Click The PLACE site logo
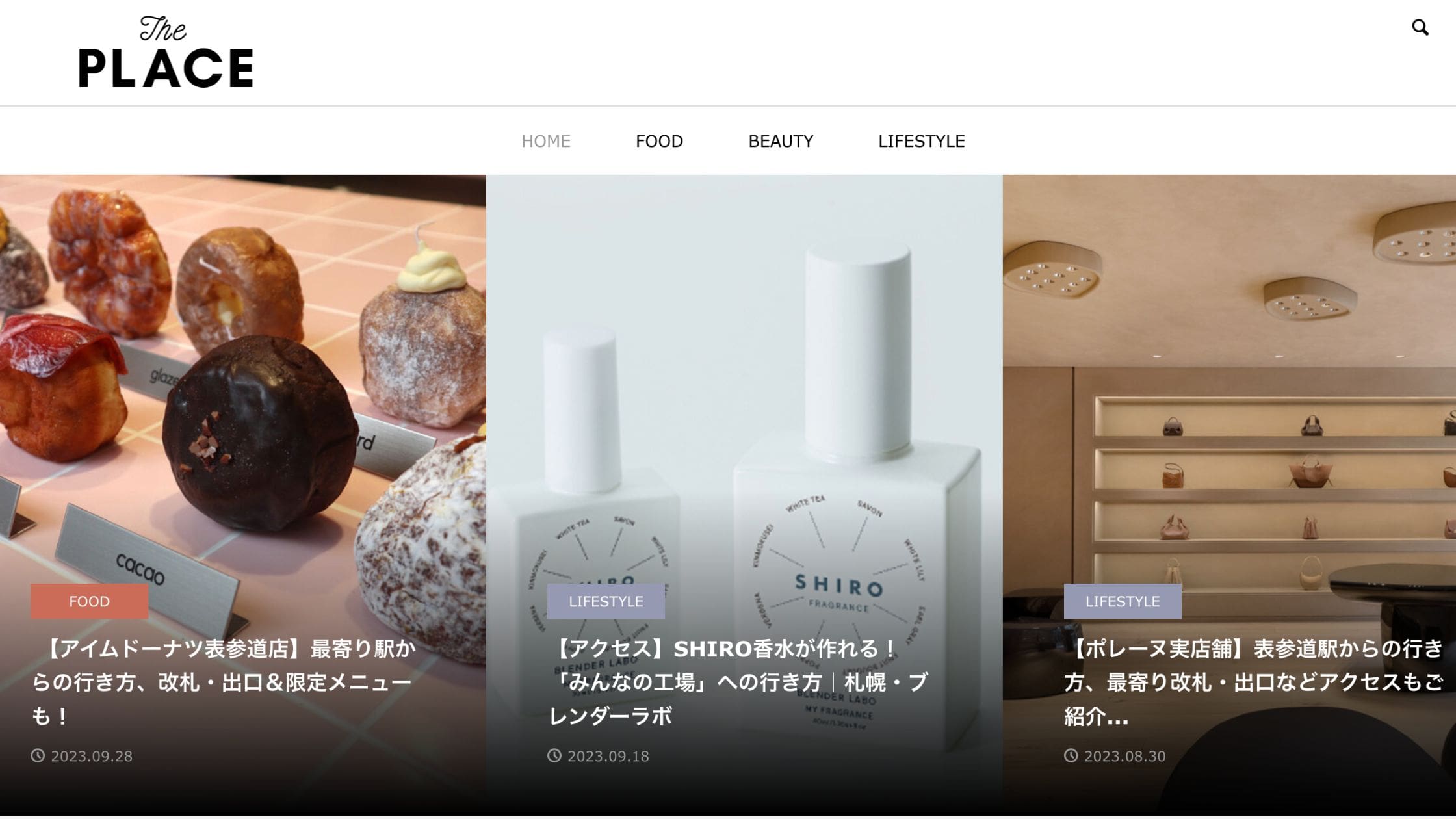Image resolution: width=1456 pixels, height=819 pixels. click(x=166, y=52)
